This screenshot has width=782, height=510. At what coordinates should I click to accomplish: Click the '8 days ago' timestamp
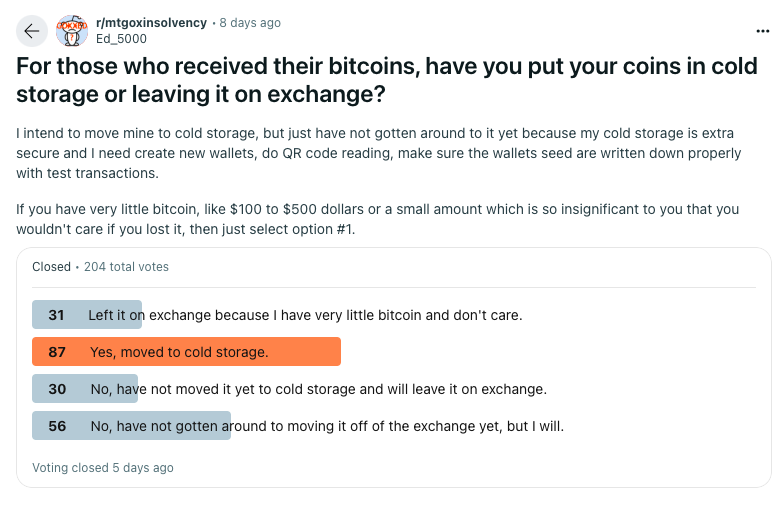pos(250,23)
